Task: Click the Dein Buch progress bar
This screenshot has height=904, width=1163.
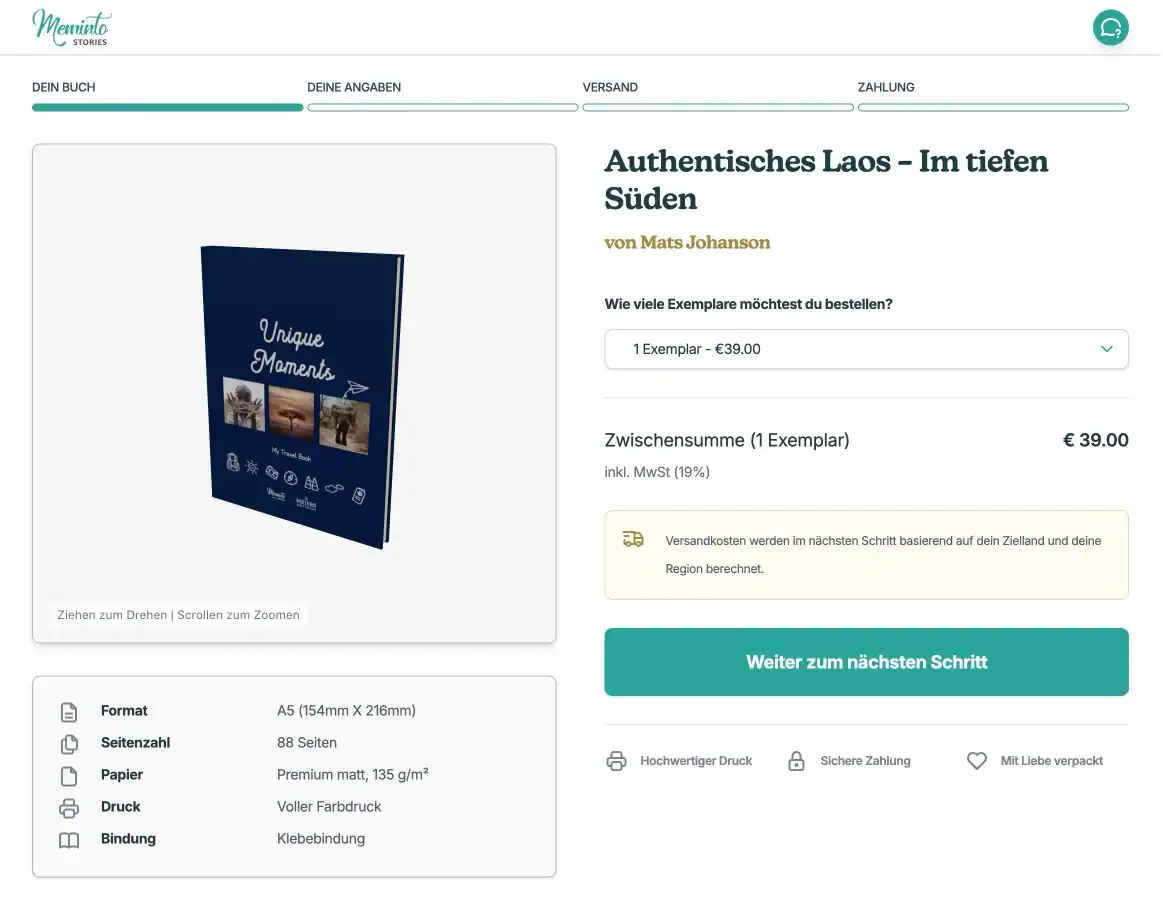Action: click(x=168, y=108)
